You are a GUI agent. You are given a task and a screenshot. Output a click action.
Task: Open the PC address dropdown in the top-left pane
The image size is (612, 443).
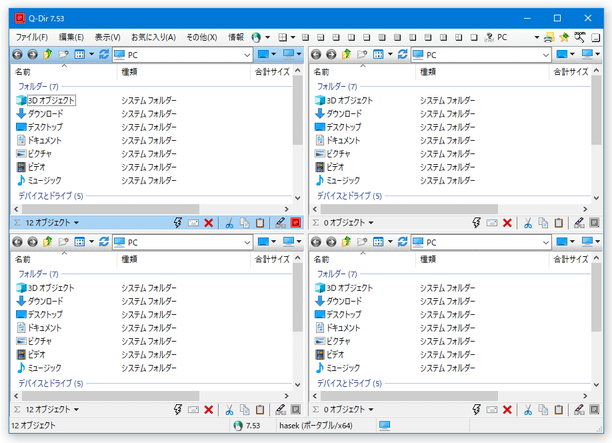(x=247, y=55)
